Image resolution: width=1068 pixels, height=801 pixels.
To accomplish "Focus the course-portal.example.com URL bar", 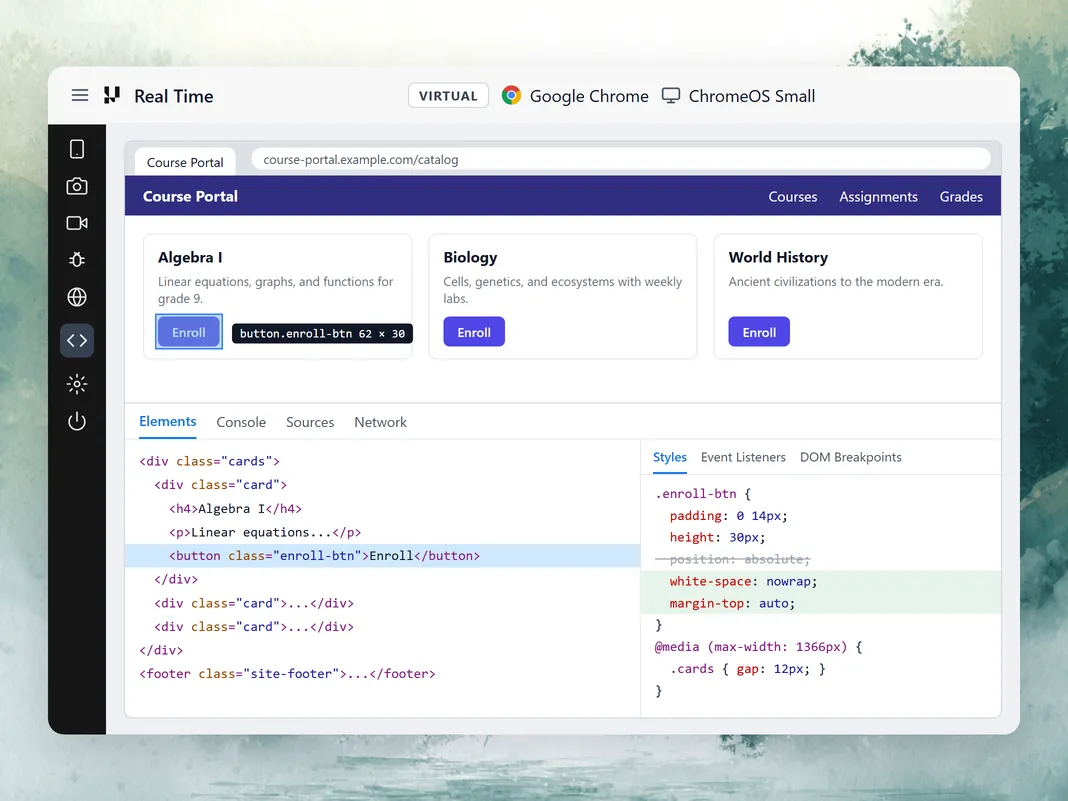I will click(621, 159).
